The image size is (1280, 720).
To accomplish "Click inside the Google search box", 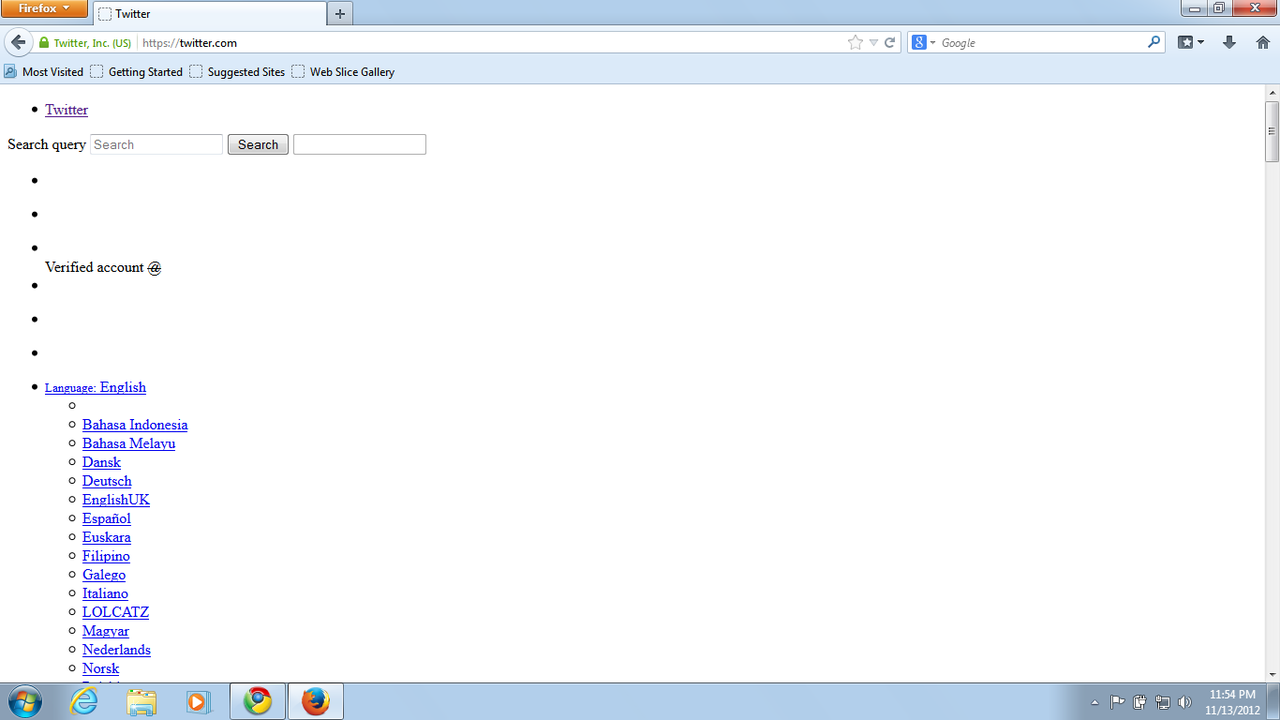I will 1040,43.
